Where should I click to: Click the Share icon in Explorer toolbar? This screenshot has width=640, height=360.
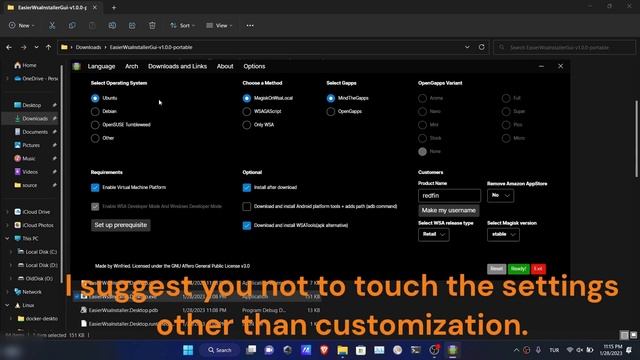[132, 25]
